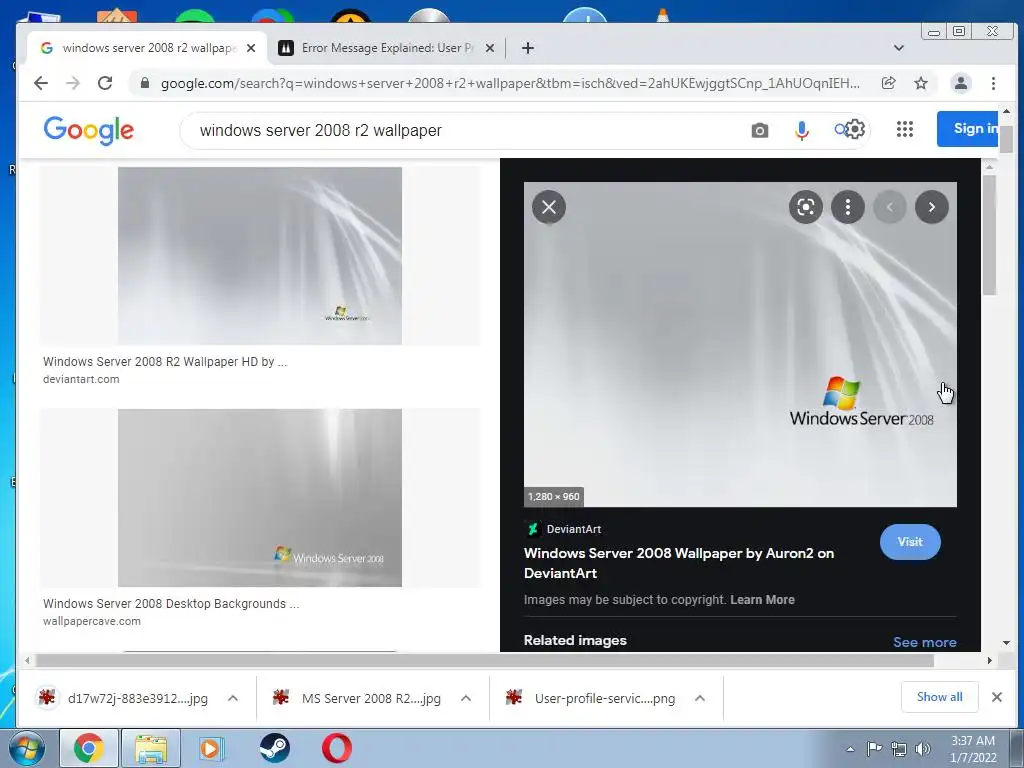1024x768 pixels.
Task: Open File Explorer from the taskbar
Action: (x=151, y=748)
